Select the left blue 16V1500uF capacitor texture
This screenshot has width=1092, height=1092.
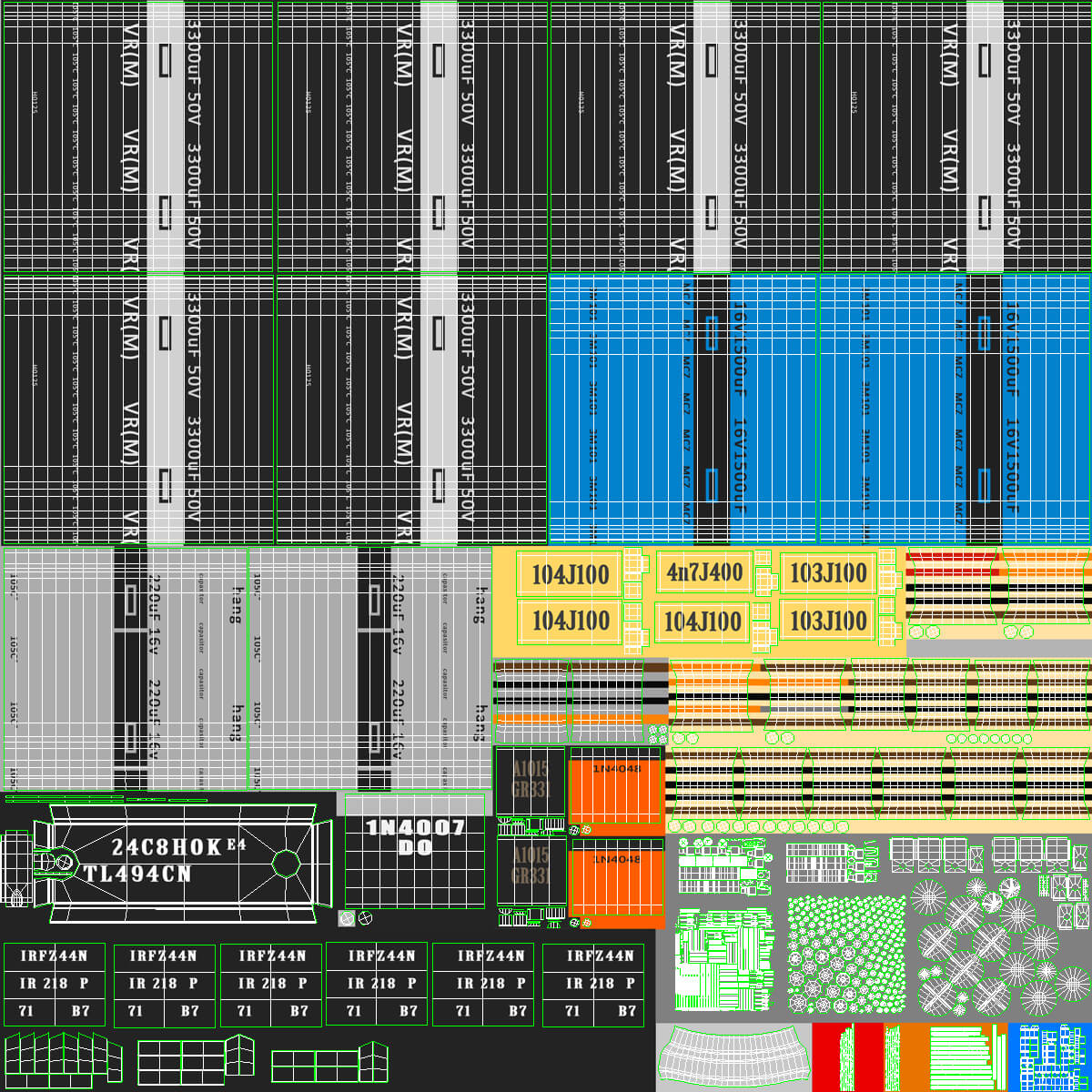682,408
